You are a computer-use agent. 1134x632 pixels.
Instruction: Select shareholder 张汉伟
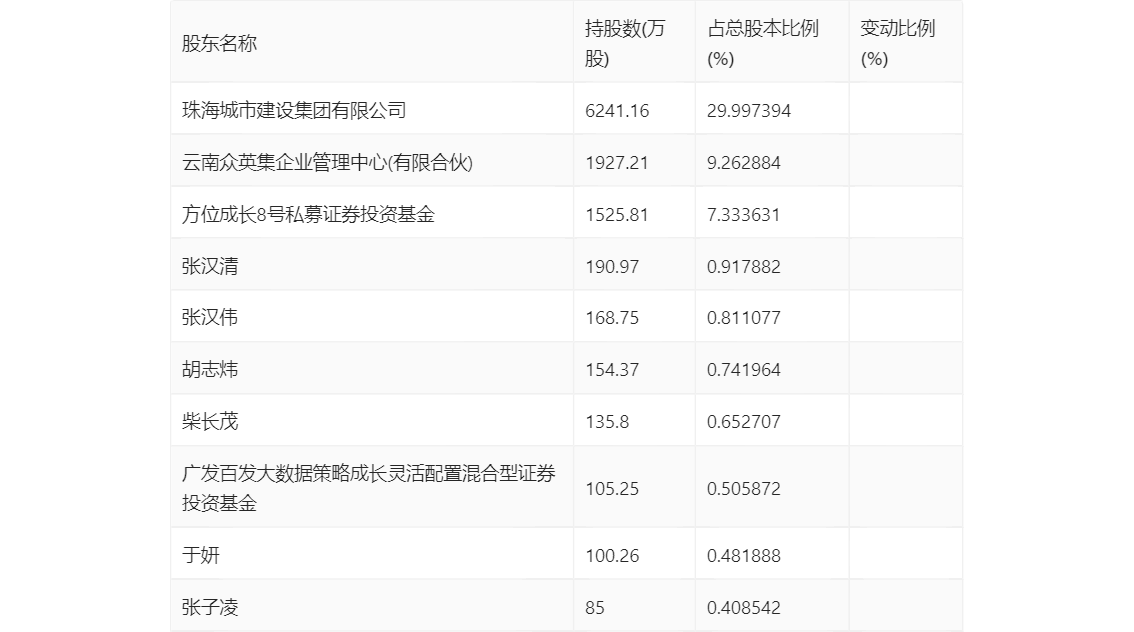coord(210,317)
